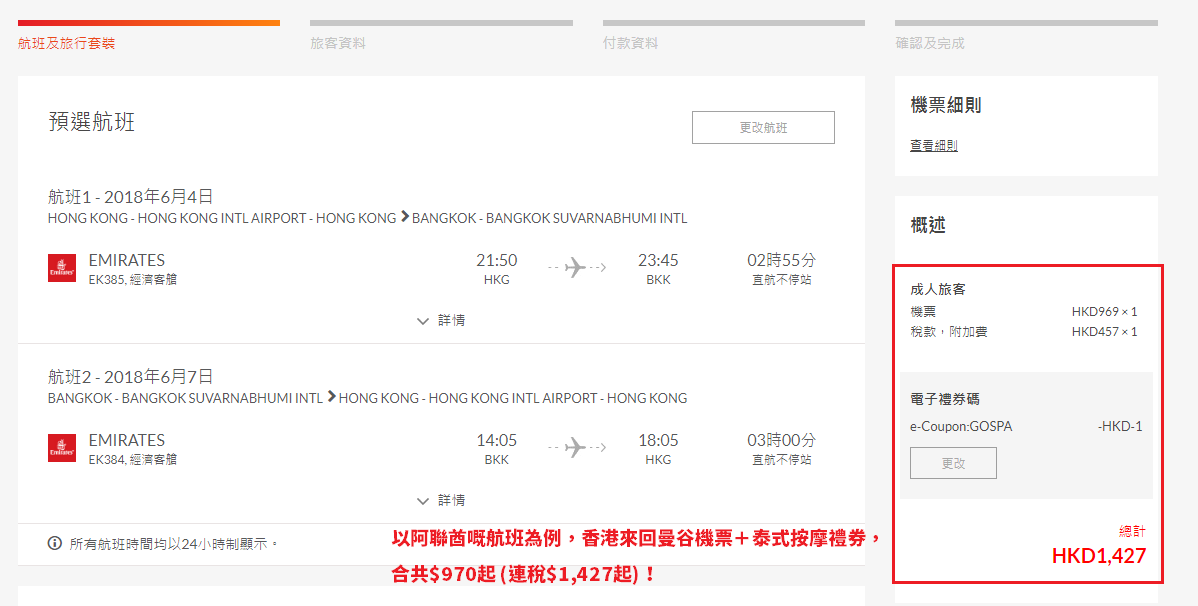Click the 更改 e-coupon button
This screenshot has height=606, width=1198.
(953, 463)
